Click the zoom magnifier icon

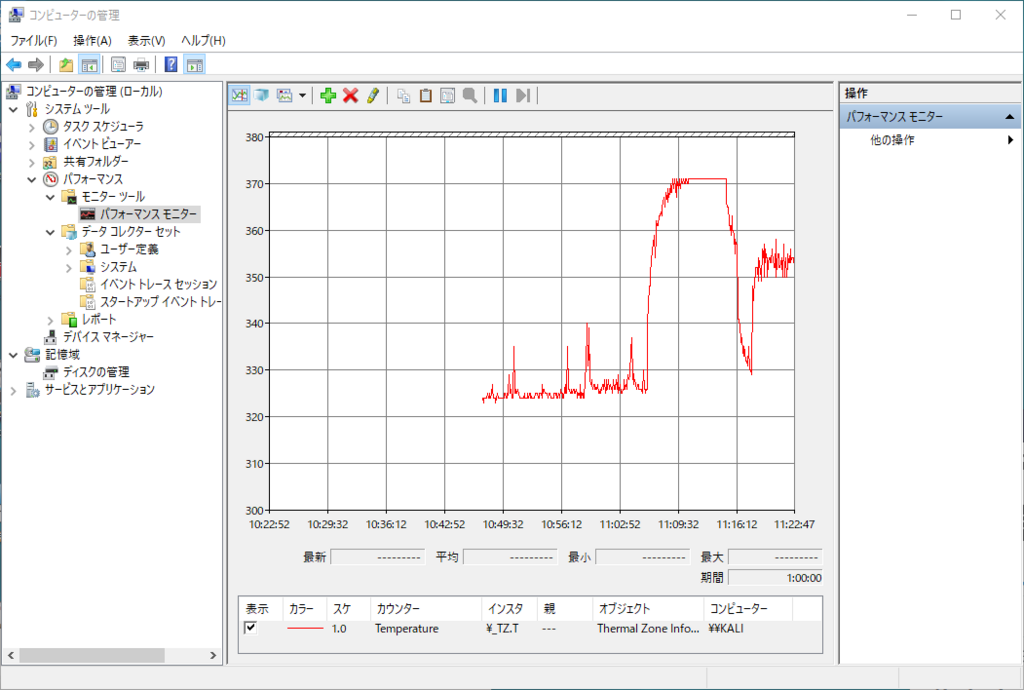(x=470, y=95)
